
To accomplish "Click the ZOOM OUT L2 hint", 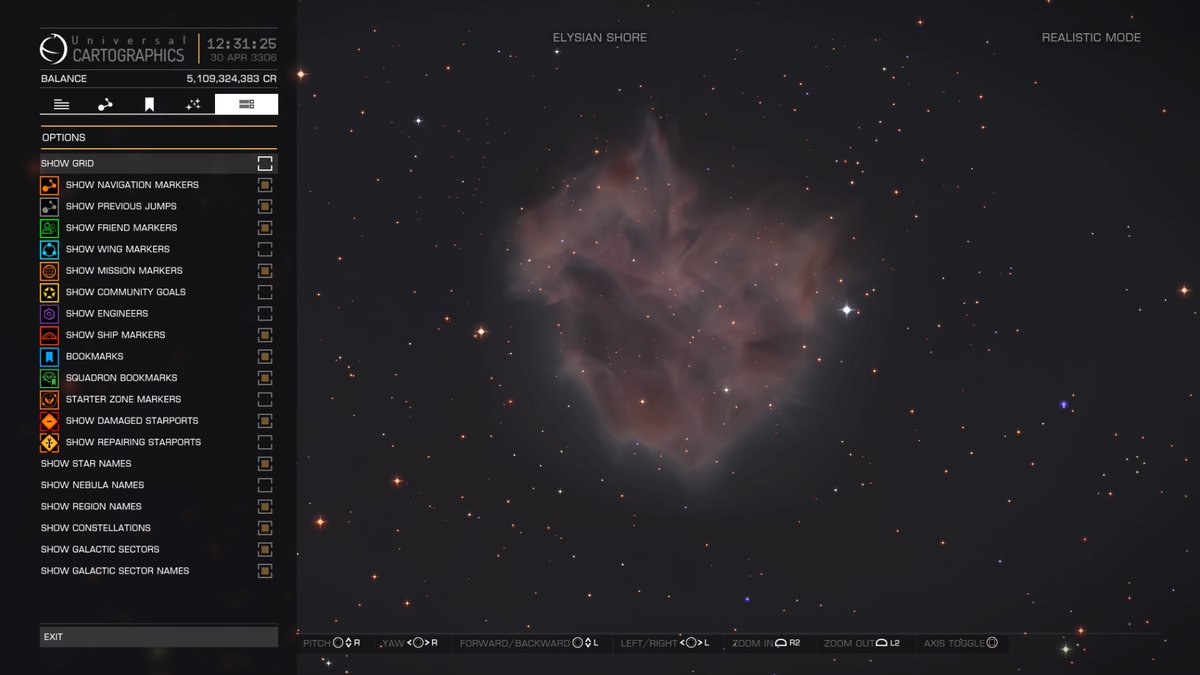I will [x=862, y=643].
